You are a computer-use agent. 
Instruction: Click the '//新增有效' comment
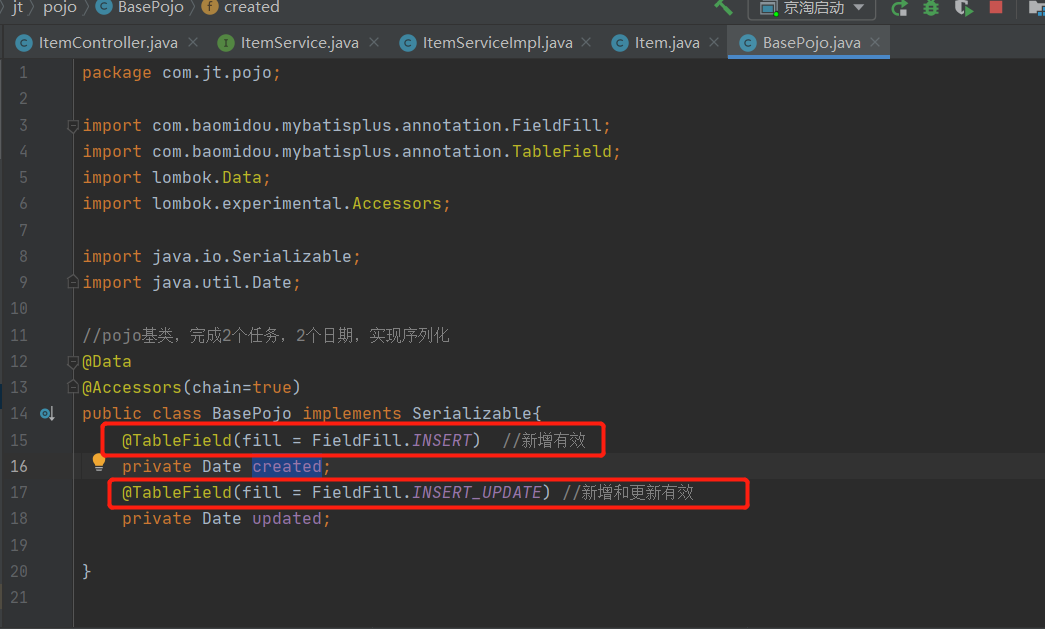point(544,440)
